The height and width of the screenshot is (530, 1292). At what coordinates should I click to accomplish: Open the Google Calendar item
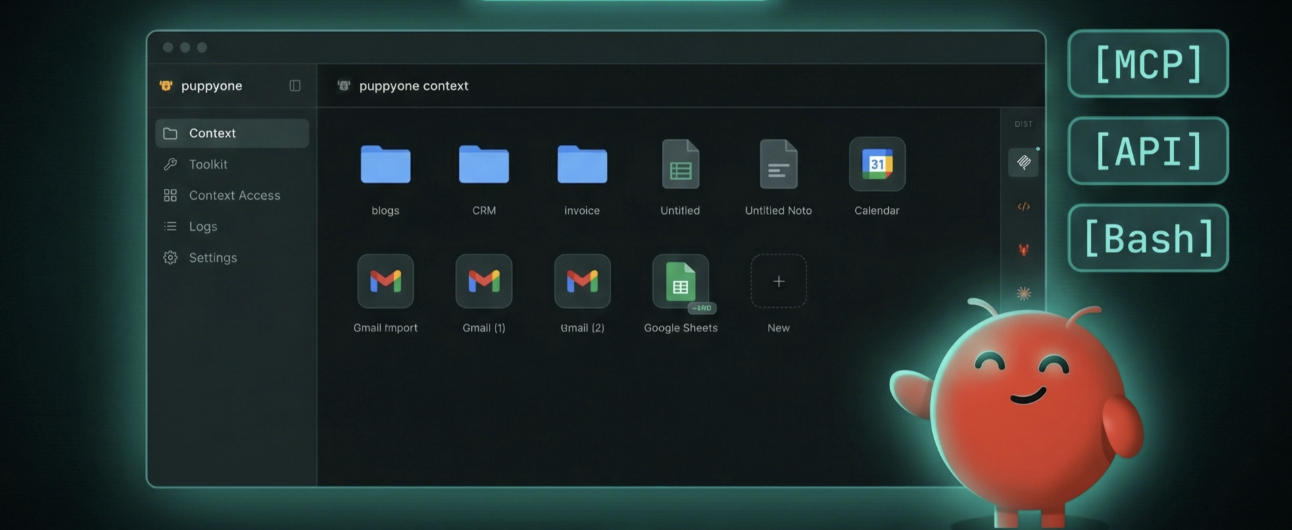click(x=877, y=165)
